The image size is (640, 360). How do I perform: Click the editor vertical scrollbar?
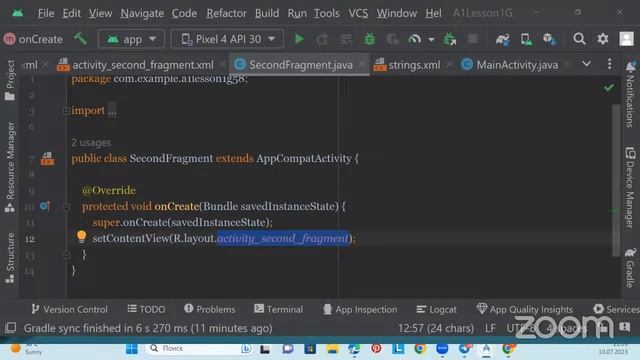[x=616, y=180]
